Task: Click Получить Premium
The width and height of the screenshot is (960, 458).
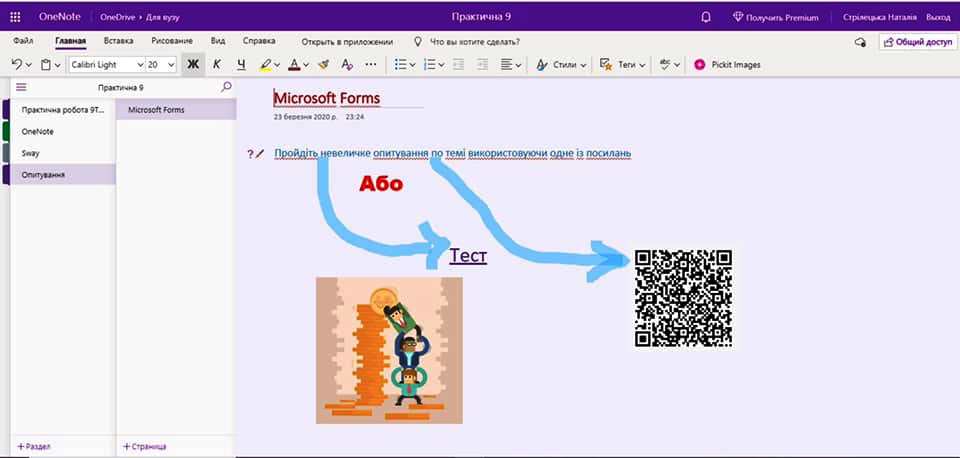Action: [776, 17]
